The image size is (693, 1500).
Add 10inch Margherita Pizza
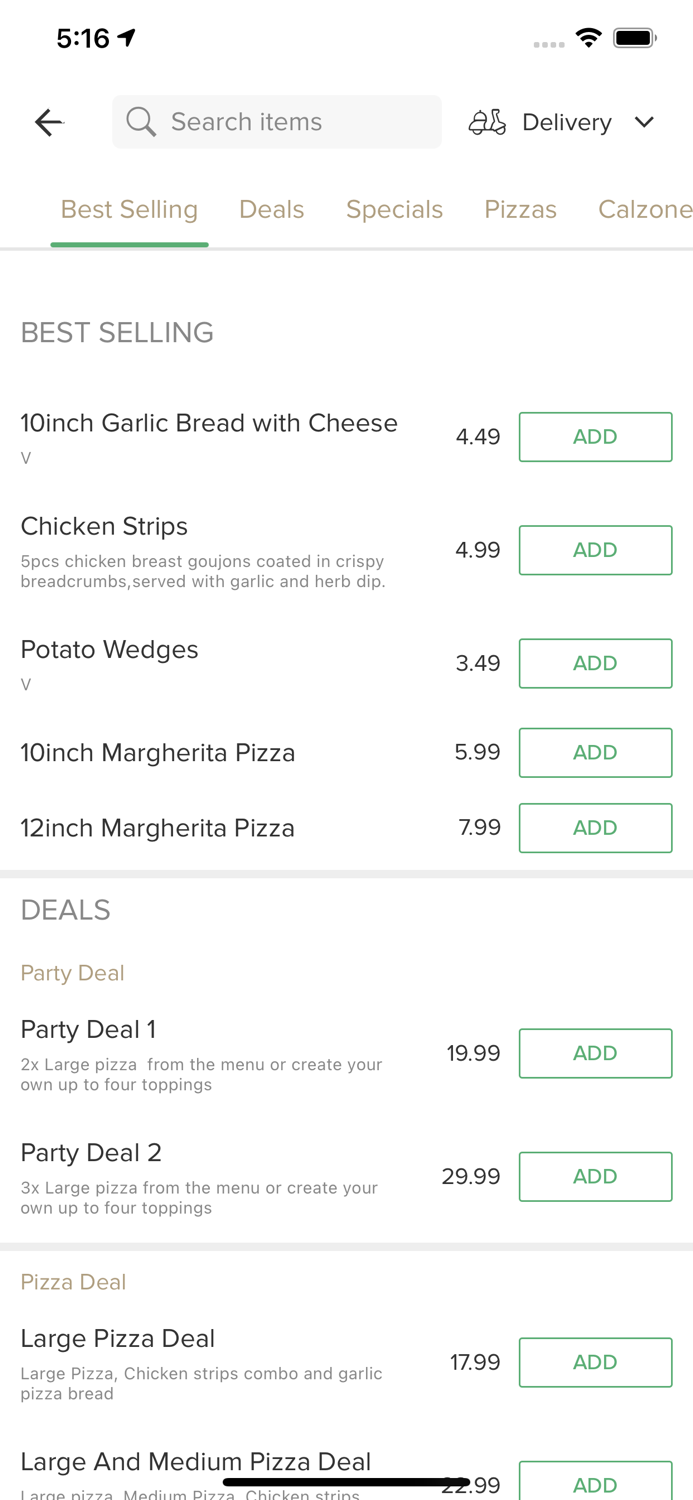pos(595,752)
